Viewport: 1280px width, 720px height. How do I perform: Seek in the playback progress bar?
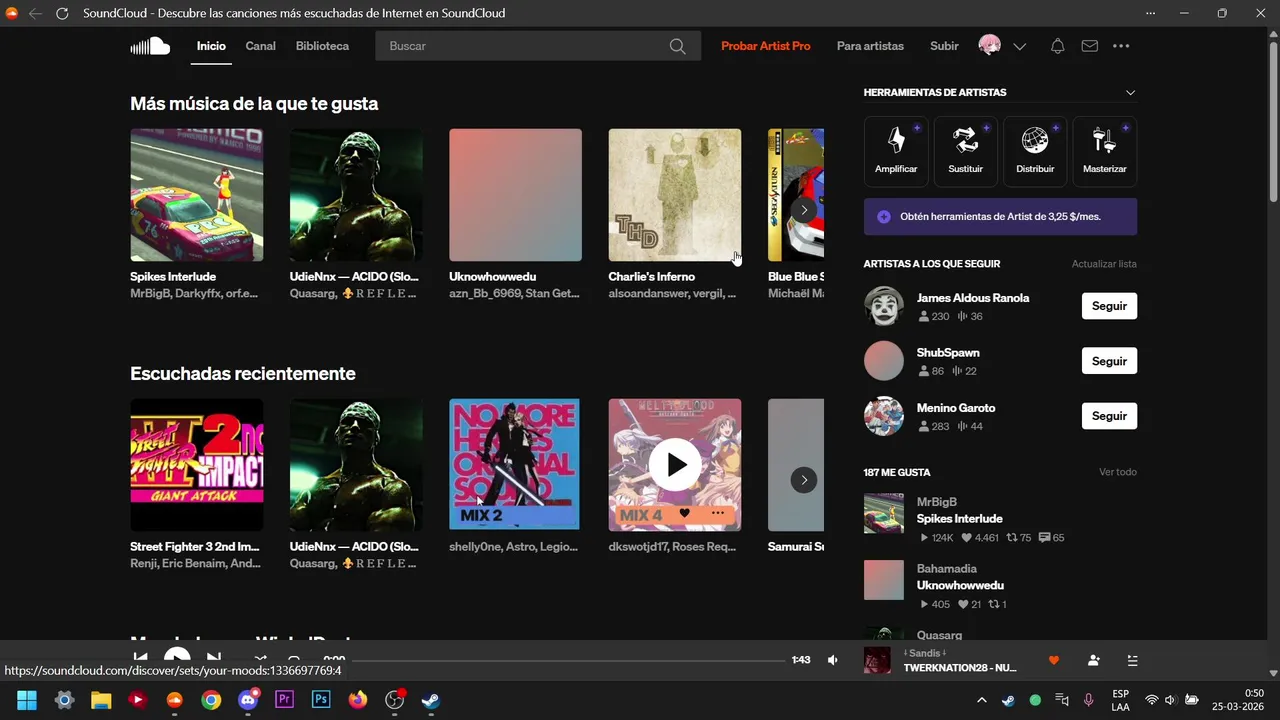point(568,660)
